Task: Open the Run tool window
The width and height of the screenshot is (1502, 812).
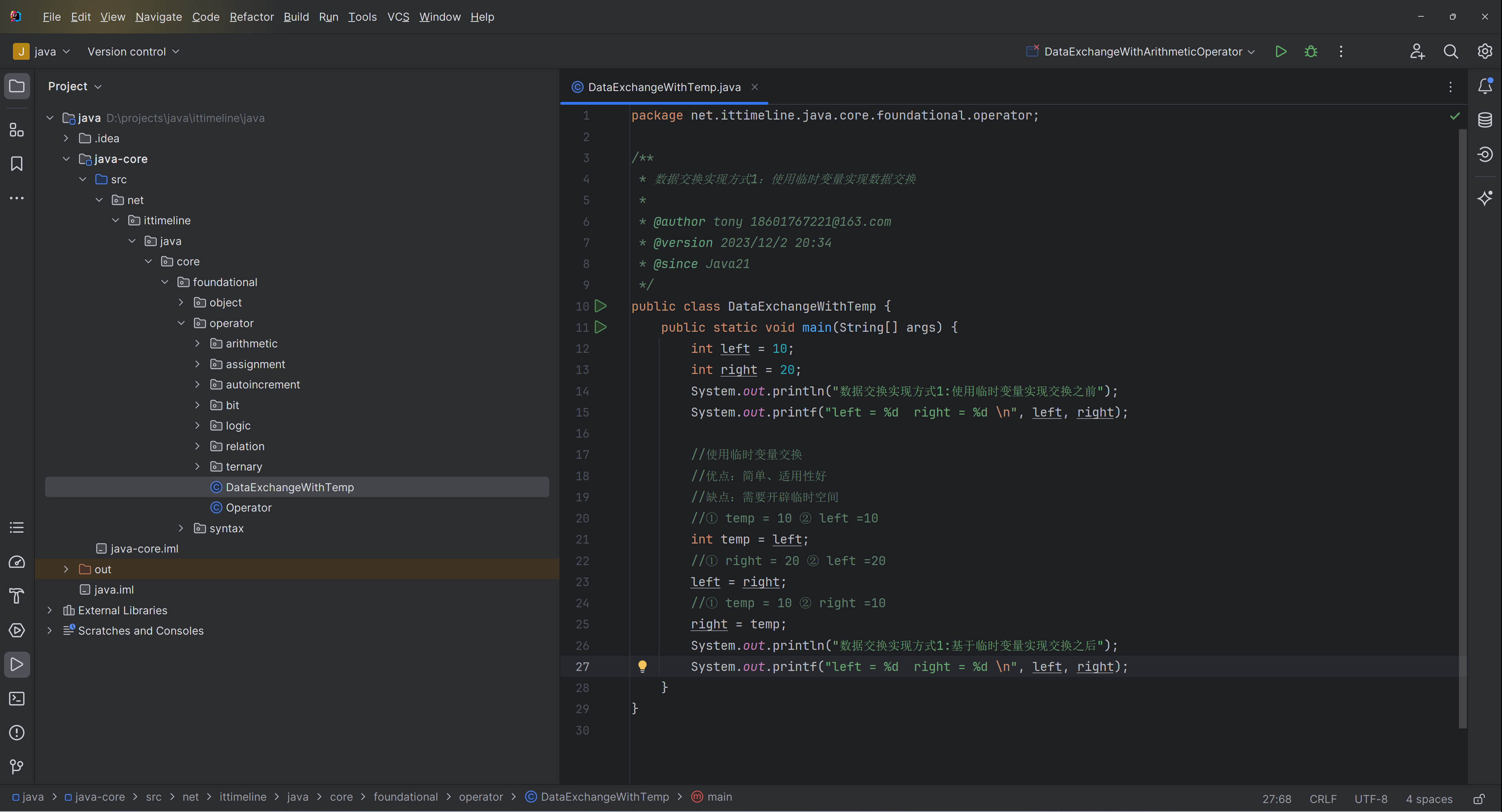Action: 17,665
